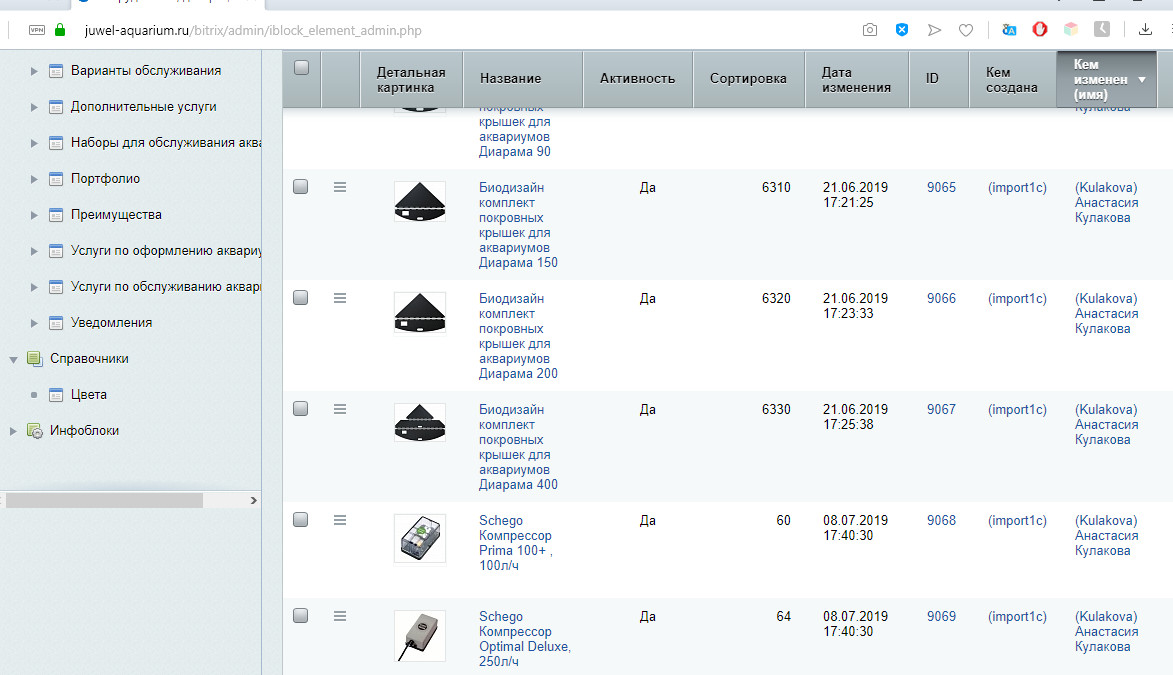
Task: Click the Schego Optimal Deluxe thumbnail
Action: (x=420, y=636)
